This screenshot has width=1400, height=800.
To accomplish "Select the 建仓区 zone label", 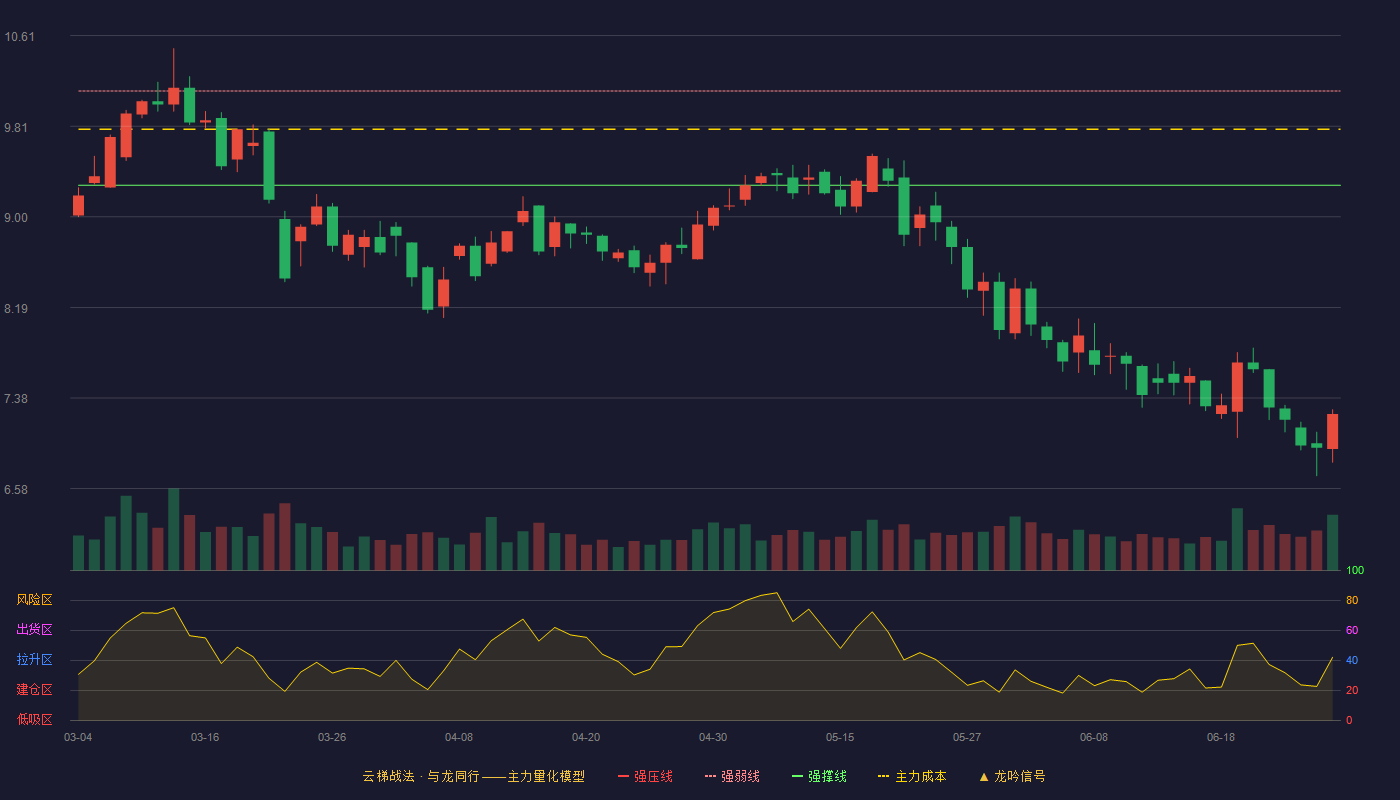I will click(x=34, y=690).
